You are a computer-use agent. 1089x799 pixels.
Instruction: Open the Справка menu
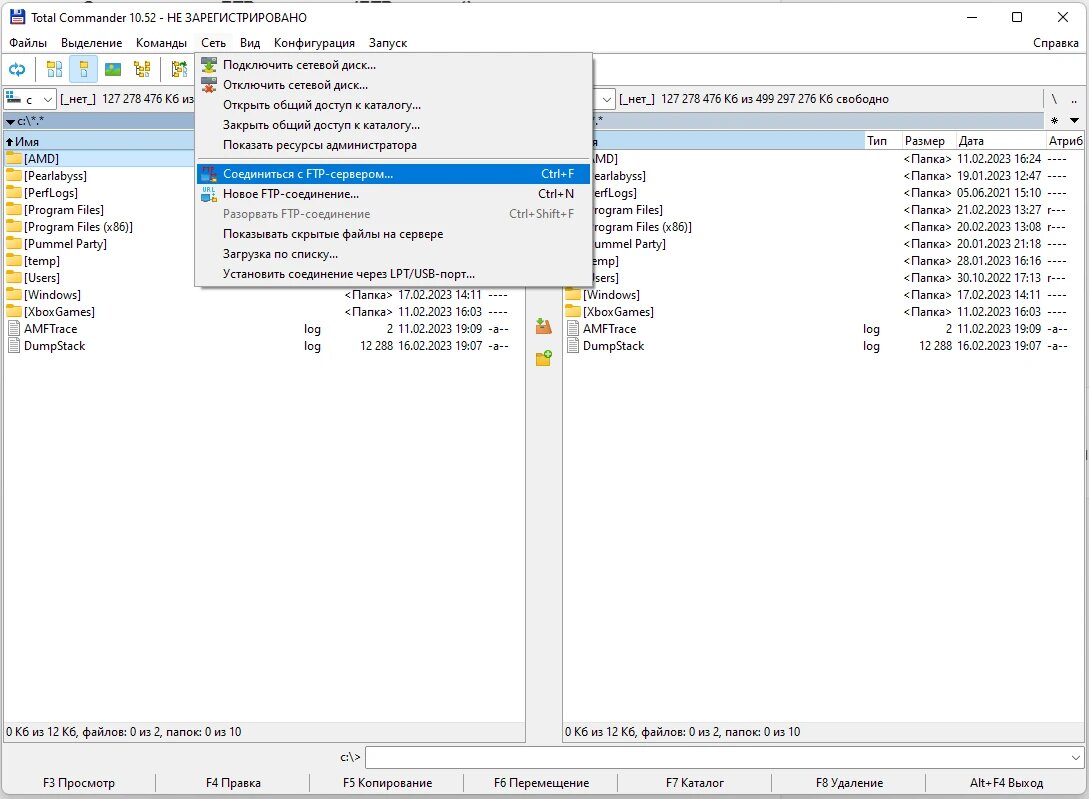click(x=1056, y=42)
